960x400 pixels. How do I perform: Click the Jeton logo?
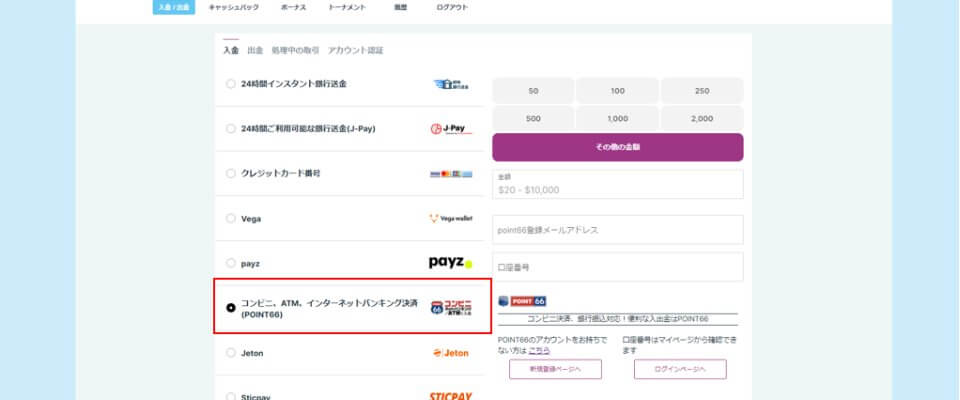coord(451,353)
